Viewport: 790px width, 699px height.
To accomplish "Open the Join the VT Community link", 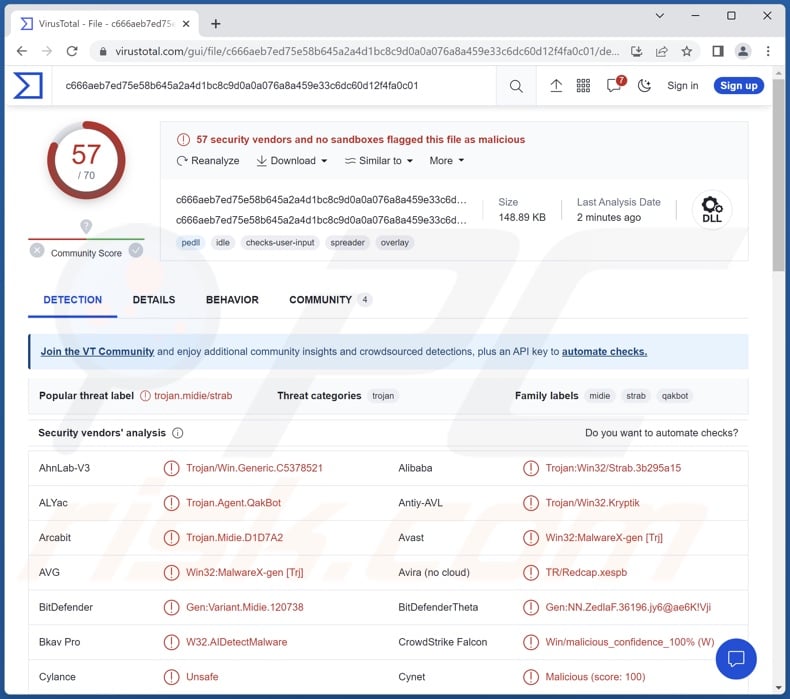I will tap(97, 352).
